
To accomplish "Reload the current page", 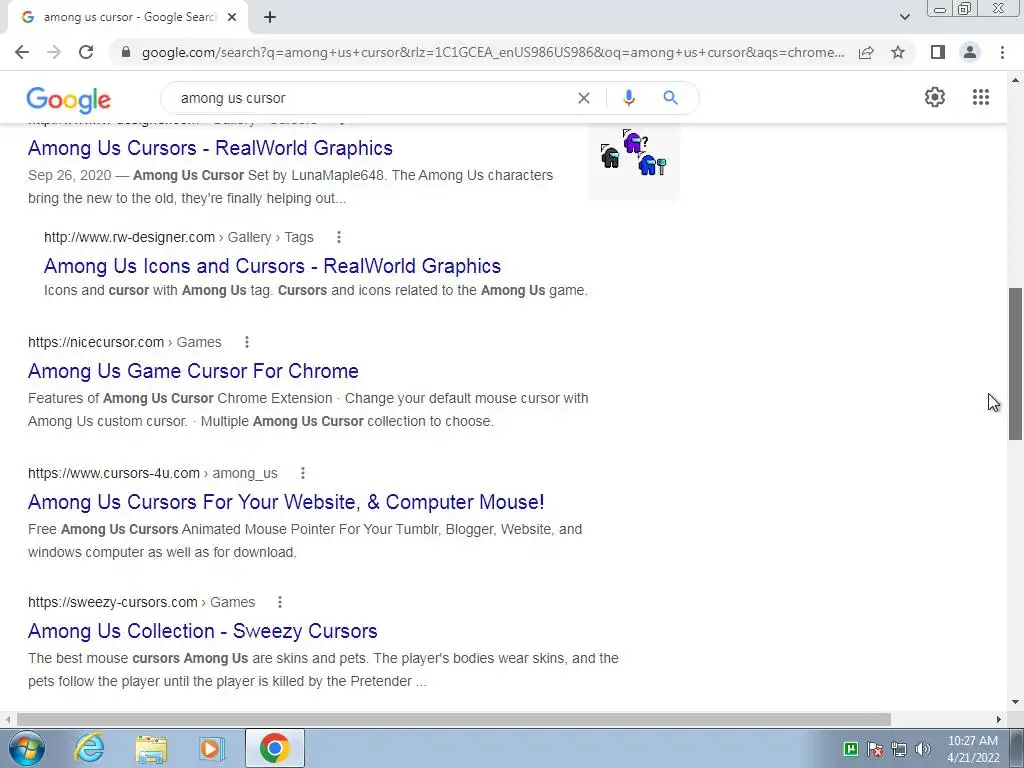I will pos(86,52).
